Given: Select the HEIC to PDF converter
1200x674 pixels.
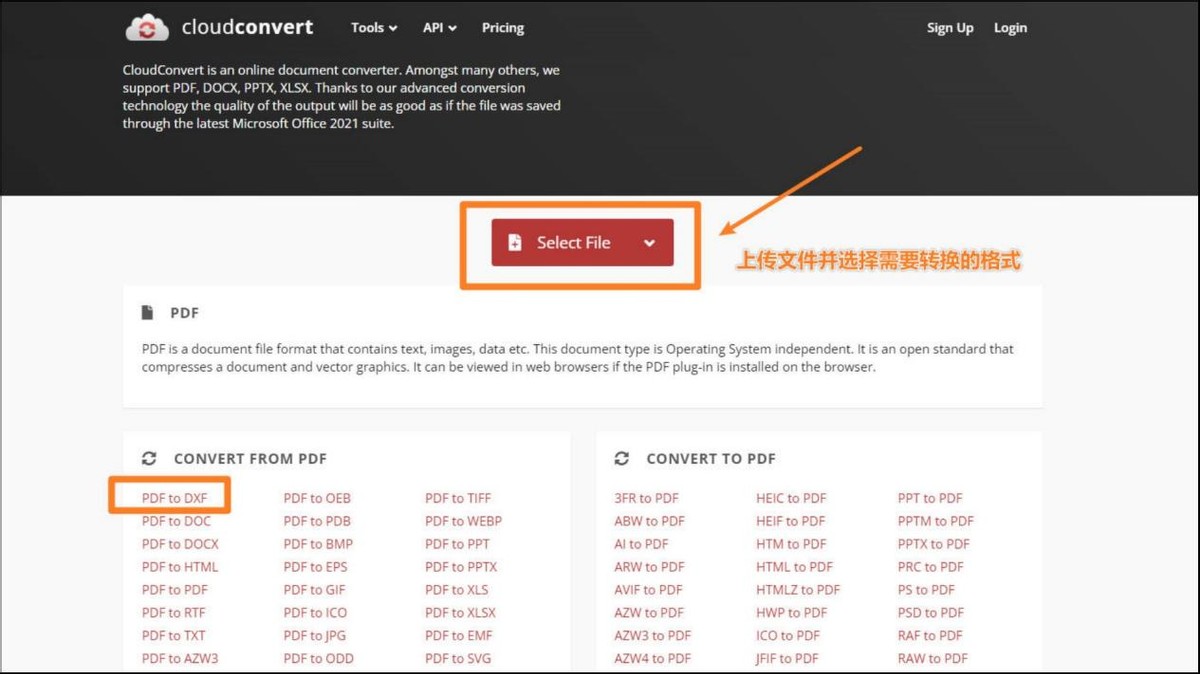Looking at the screenshot, I should (790, 497).
